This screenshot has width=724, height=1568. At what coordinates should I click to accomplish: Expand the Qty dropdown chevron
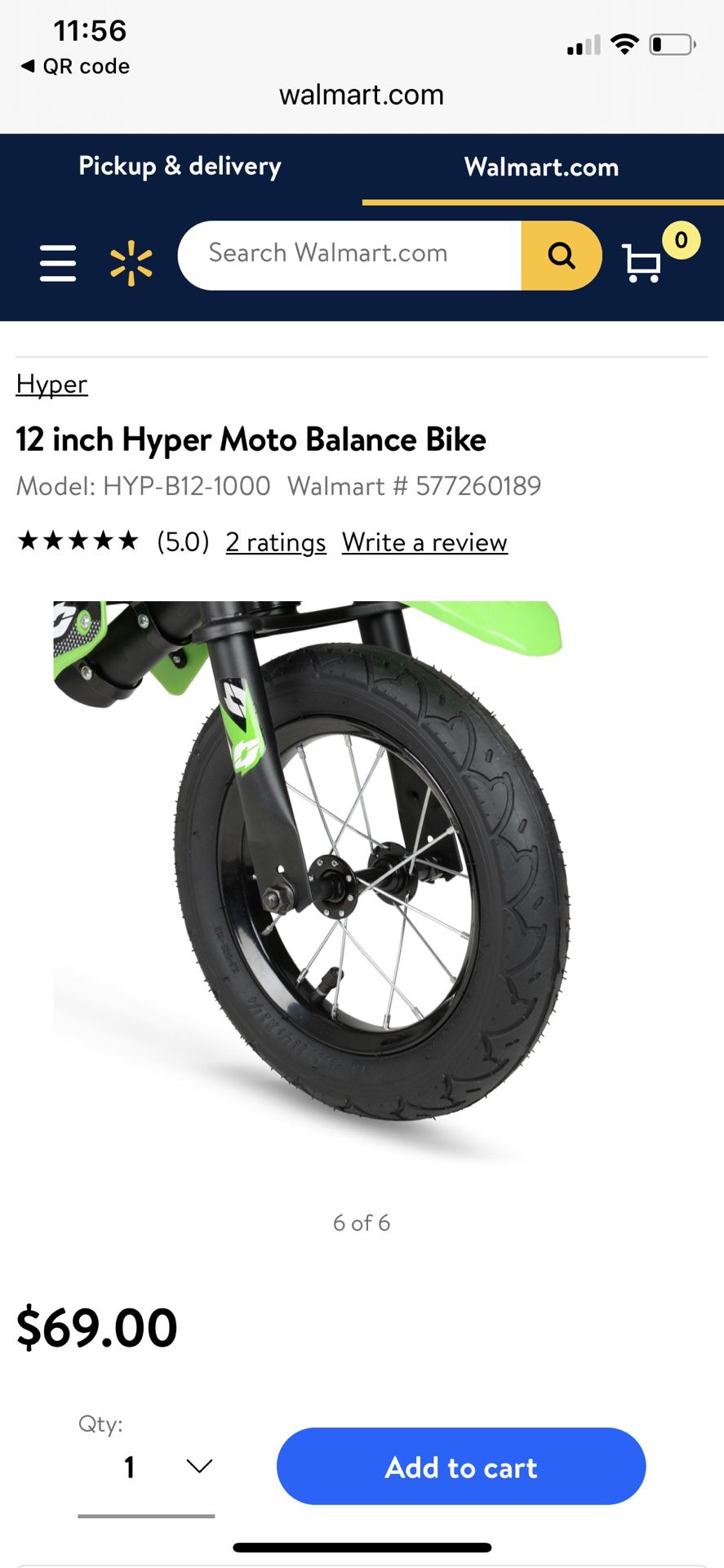coord(199,1467)
